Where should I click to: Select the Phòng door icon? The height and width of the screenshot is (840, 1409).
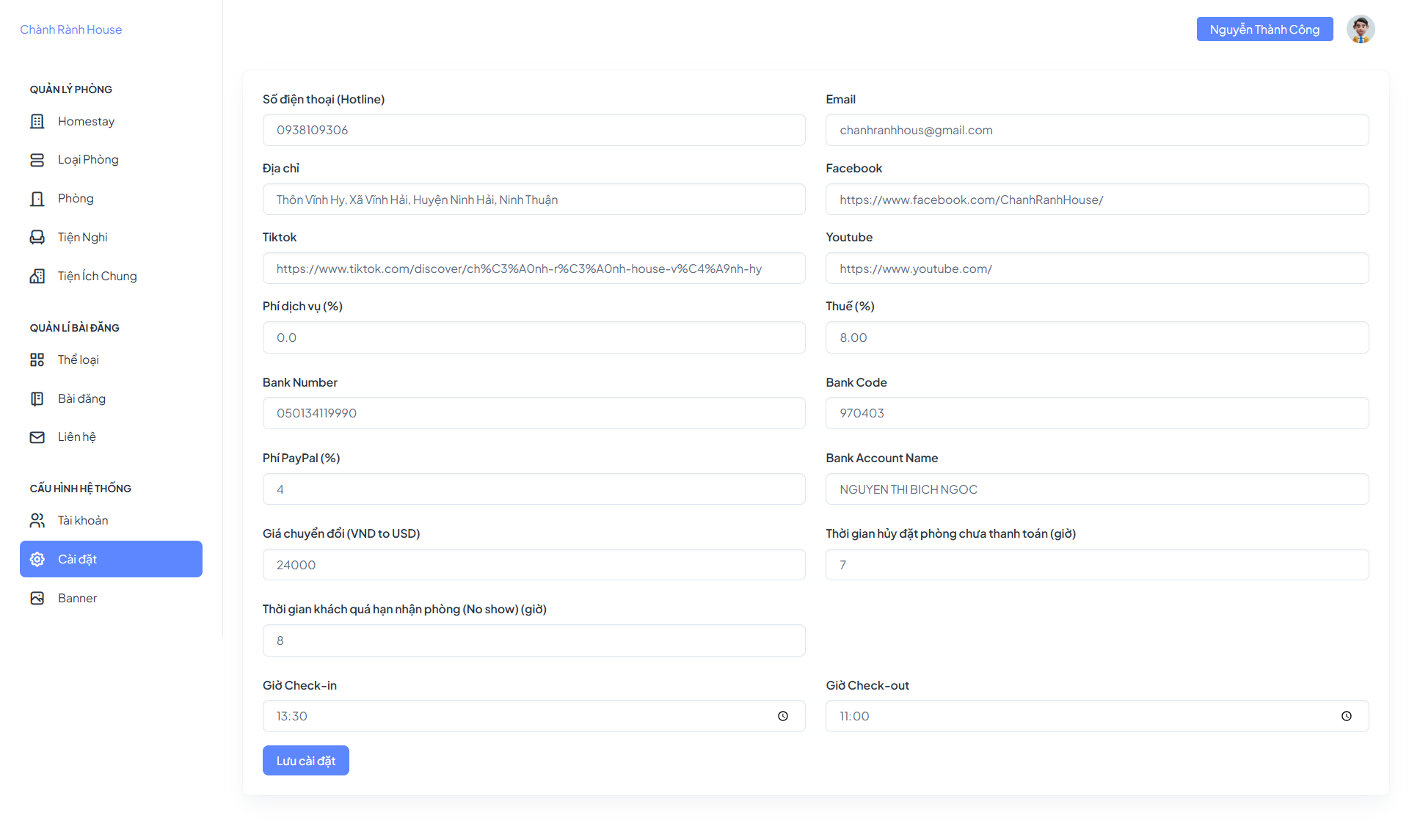(x=37, y=199)
